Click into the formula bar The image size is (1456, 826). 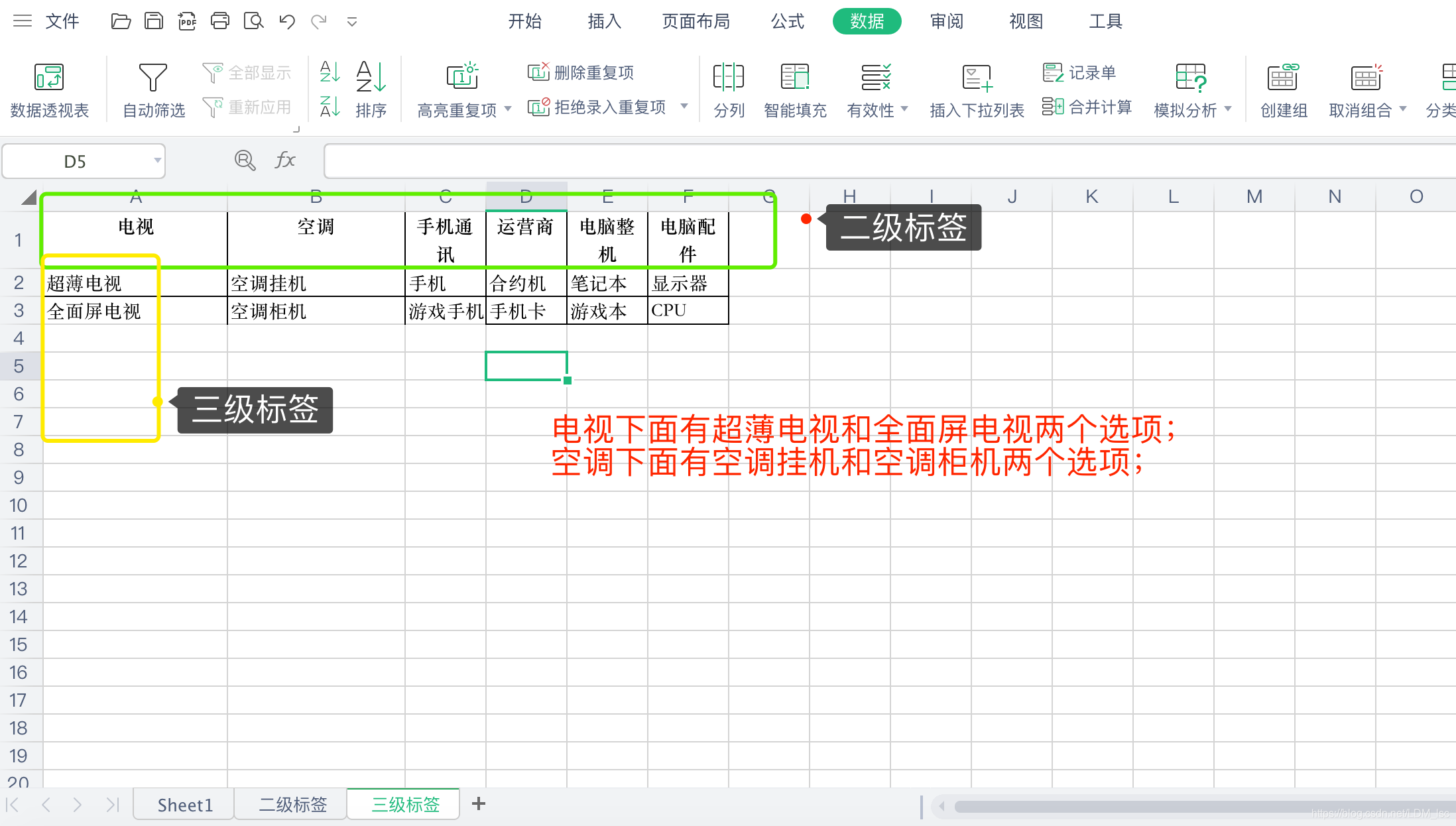[890, 161]
